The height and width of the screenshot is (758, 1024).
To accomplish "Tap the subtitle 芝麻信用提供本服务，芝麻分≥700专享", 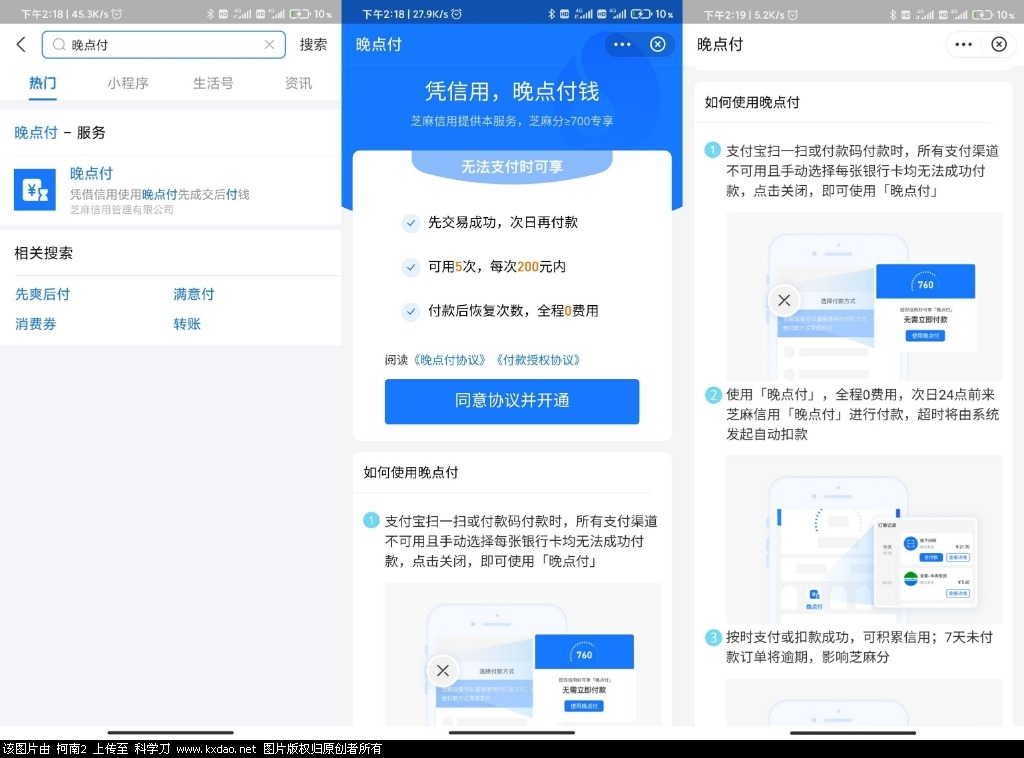I will coord(512,121).
